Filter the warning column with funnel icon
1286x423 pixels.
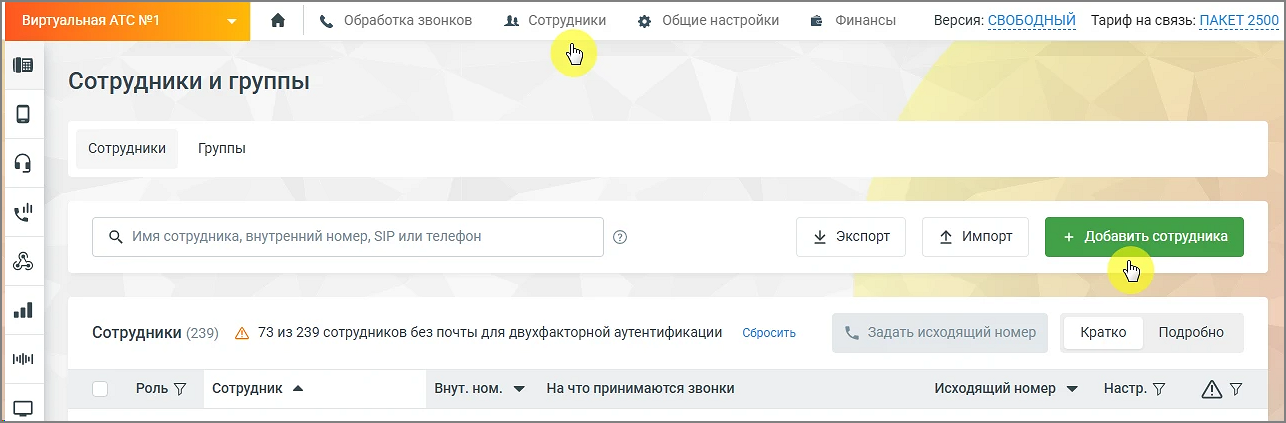point(1235,389)
